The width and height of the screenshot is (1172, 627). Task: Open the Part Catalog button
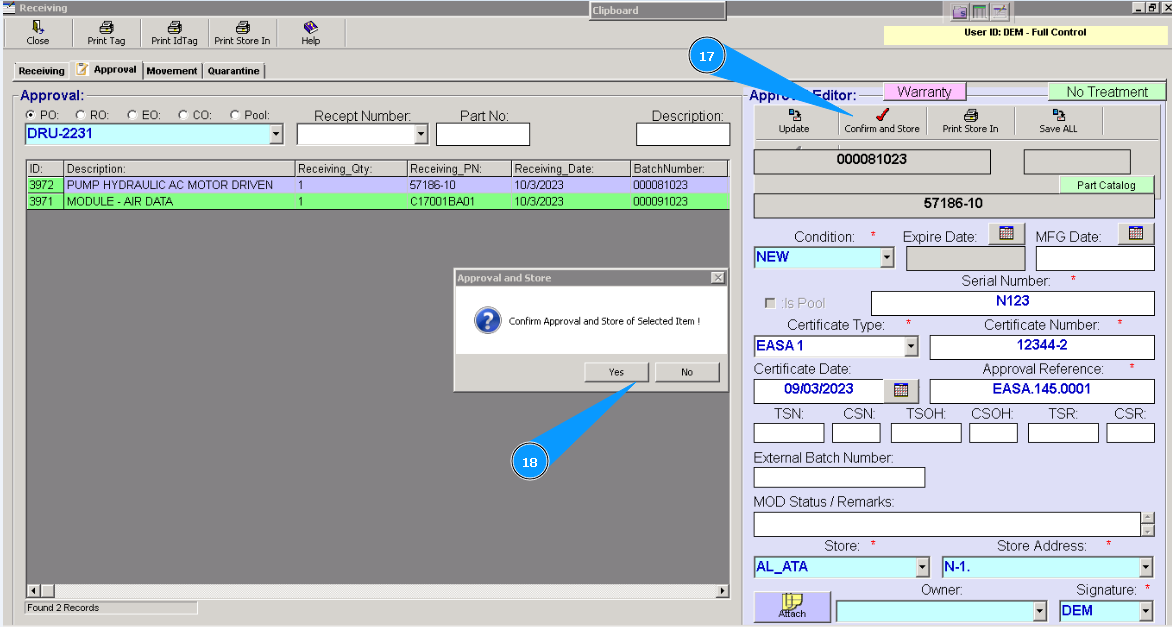click(x=1106, y=185)
